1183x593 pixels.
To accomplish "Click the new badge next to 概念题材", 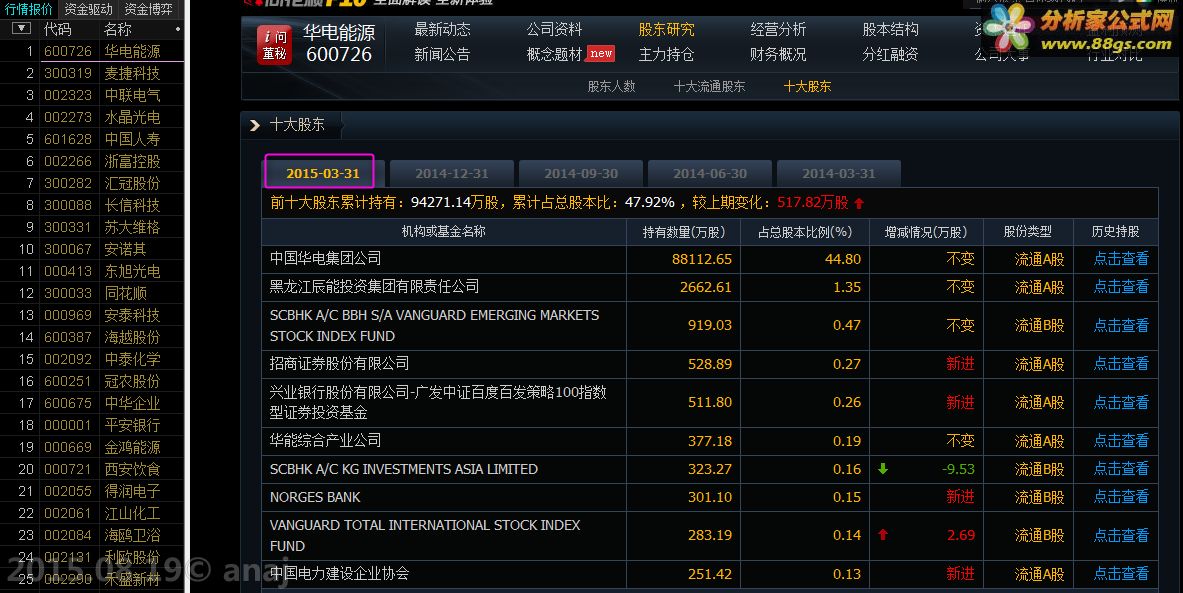I will (x=601, y=54).
